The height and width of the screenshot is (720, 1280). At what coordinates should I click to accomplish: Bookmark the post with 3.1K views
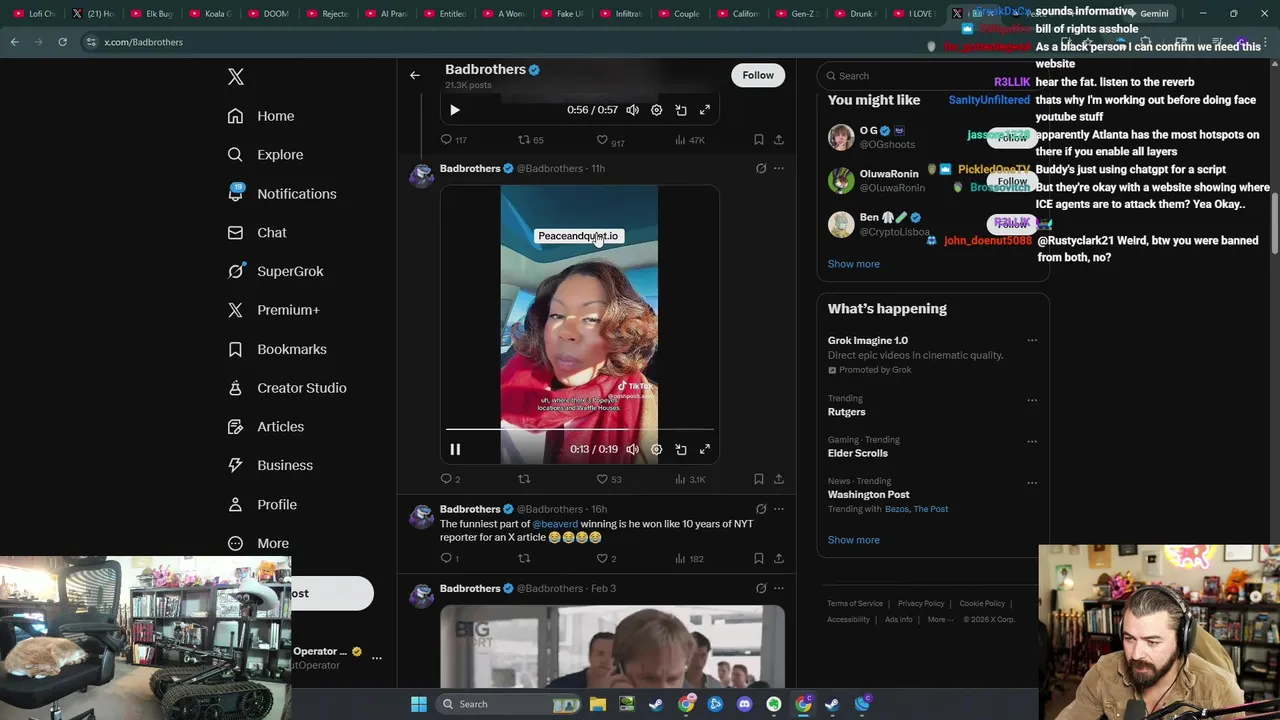(x=758, y=479)
